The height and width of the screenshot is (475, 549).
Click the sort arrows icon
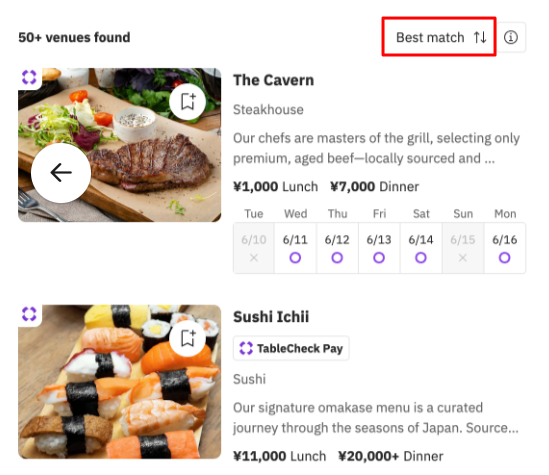pos(480,37)
